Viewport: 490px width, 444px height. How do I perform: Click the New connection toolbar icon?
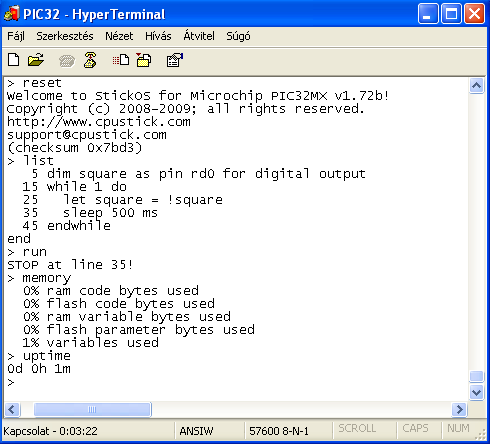13,60
